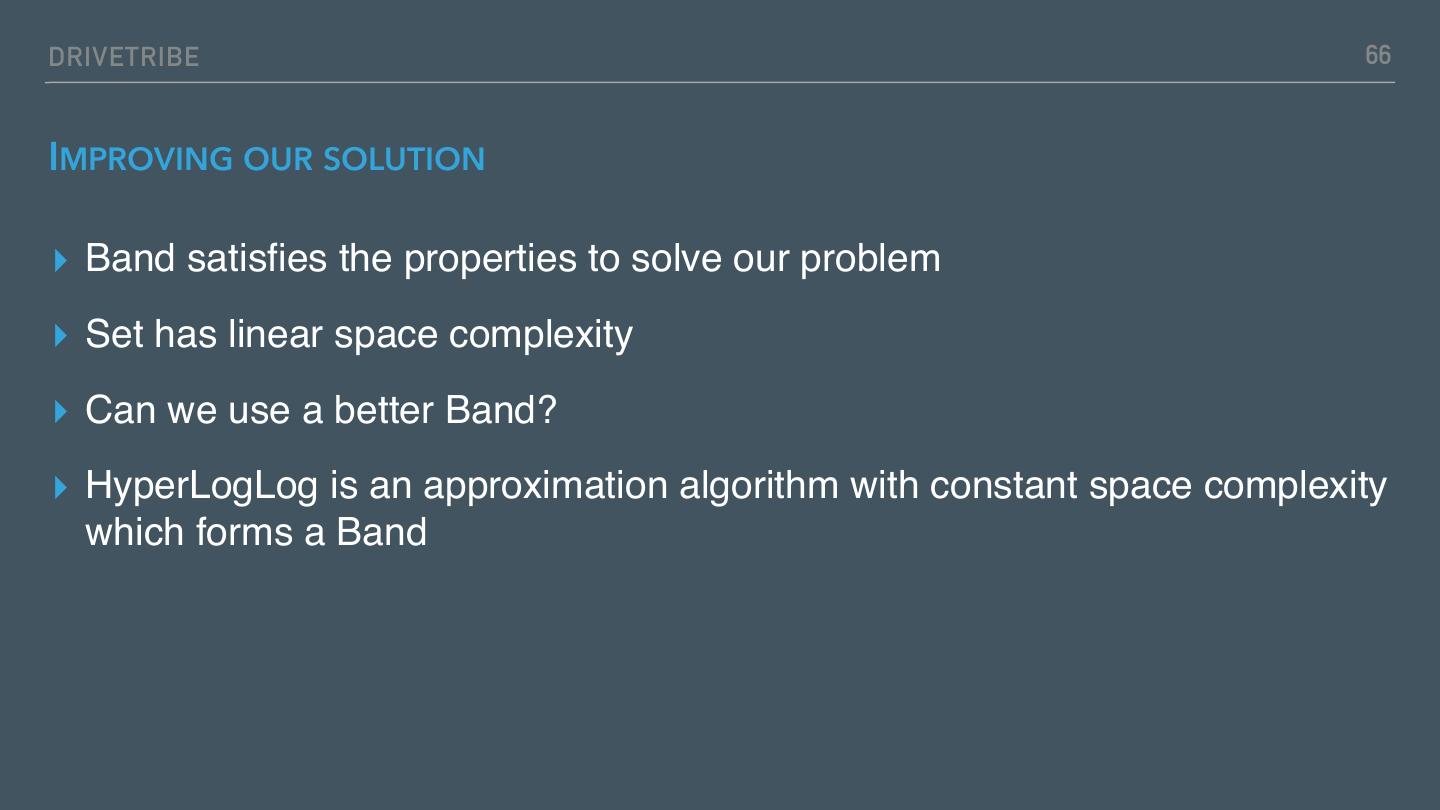Click the word "HyperLogLog"
The width and height of the screenshot is (1440, 810).
pos(201,487)
